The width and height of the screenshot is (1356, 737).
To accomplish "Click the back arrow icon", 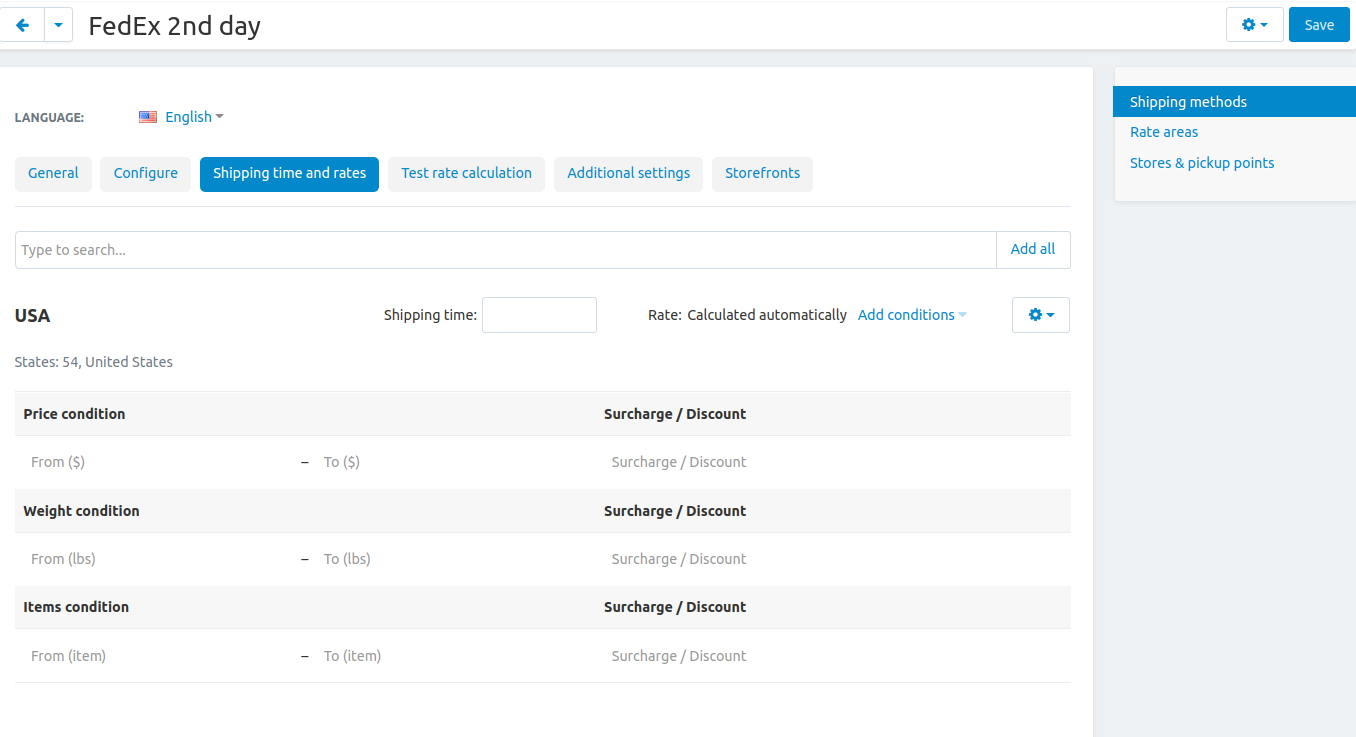I will click(22, 25).
